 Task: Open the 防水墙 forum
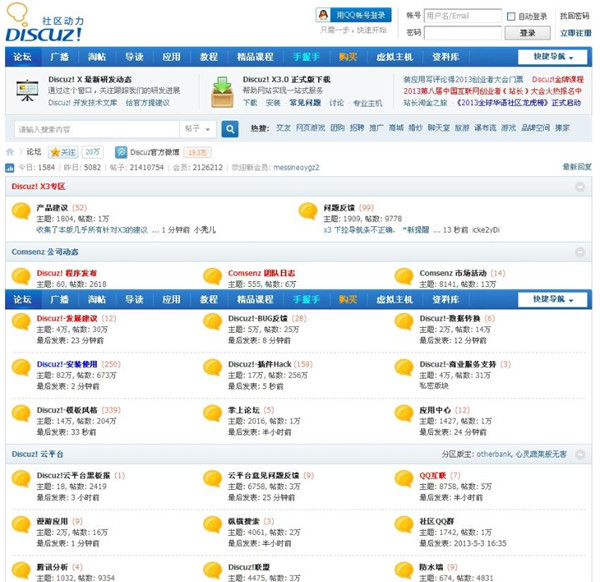431,567
